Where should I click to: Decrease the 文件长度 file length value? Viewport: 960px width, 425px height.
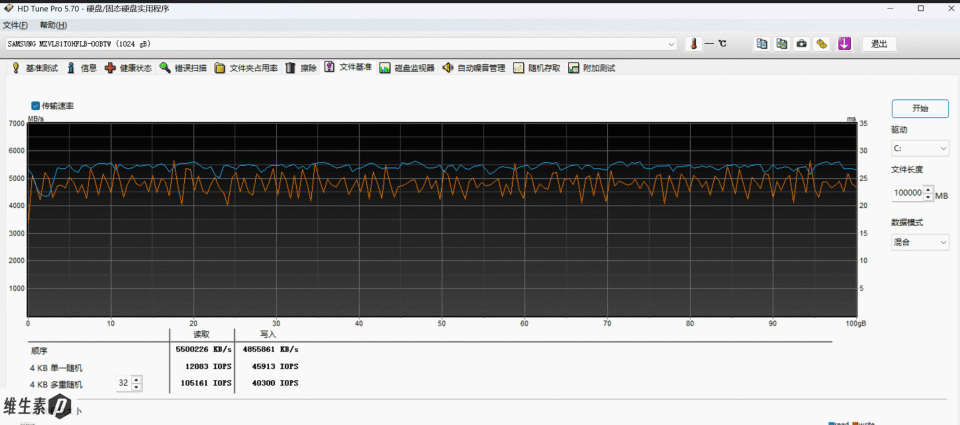tap(928, 197)
